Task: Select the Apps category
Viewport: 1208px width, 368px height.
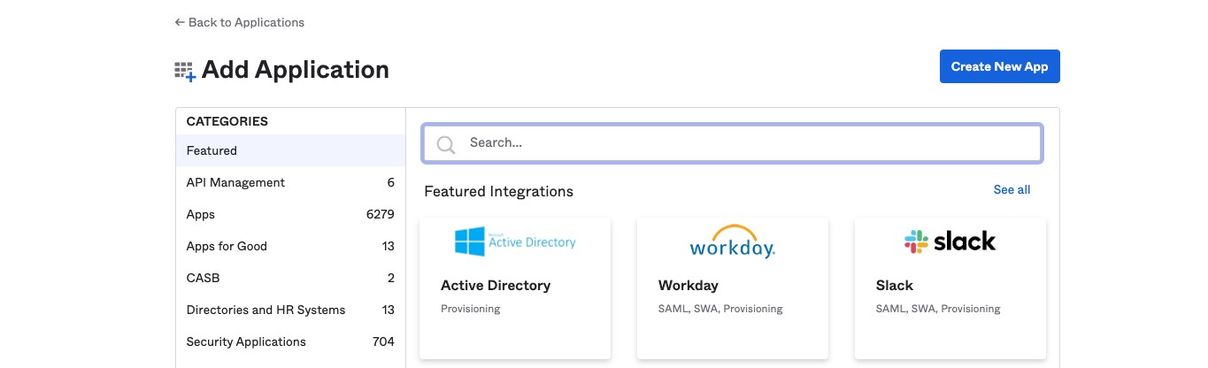Action: [x=290, y=215]
